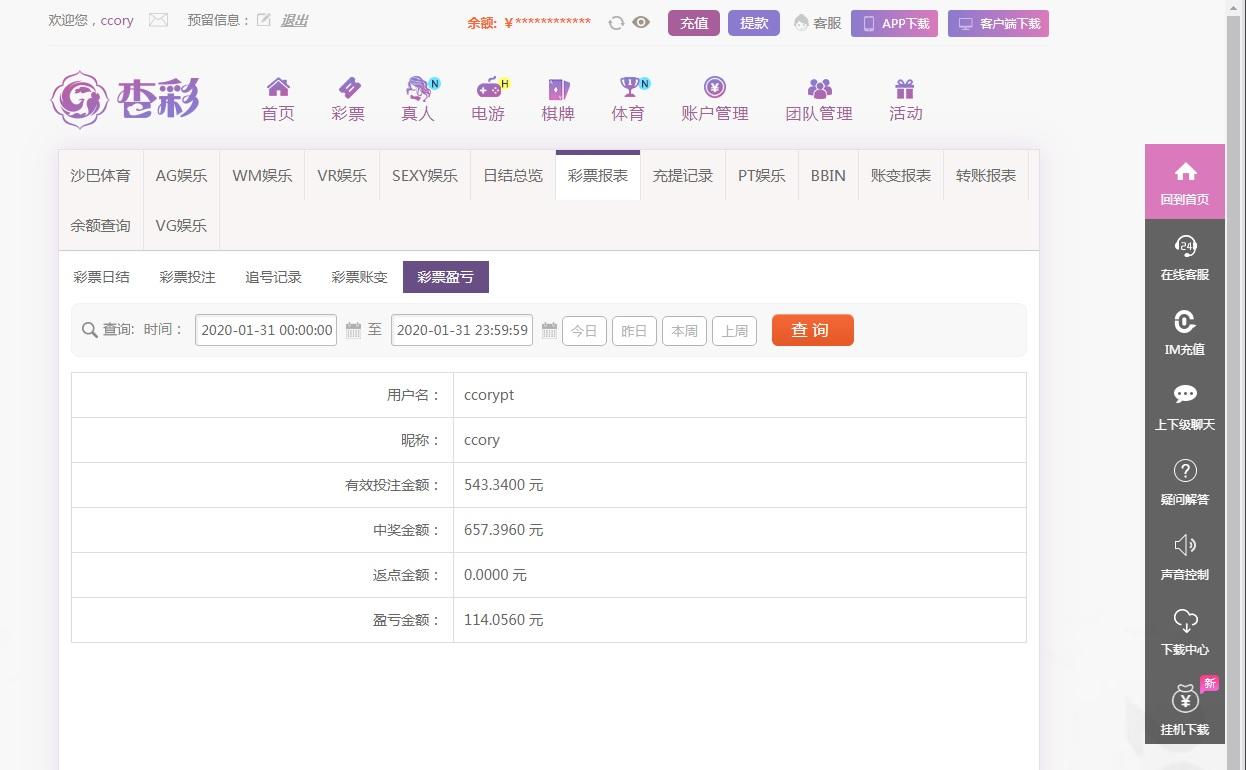Select 彩票投注 sub-tab

pyautogui.click(x=188, y=277)
